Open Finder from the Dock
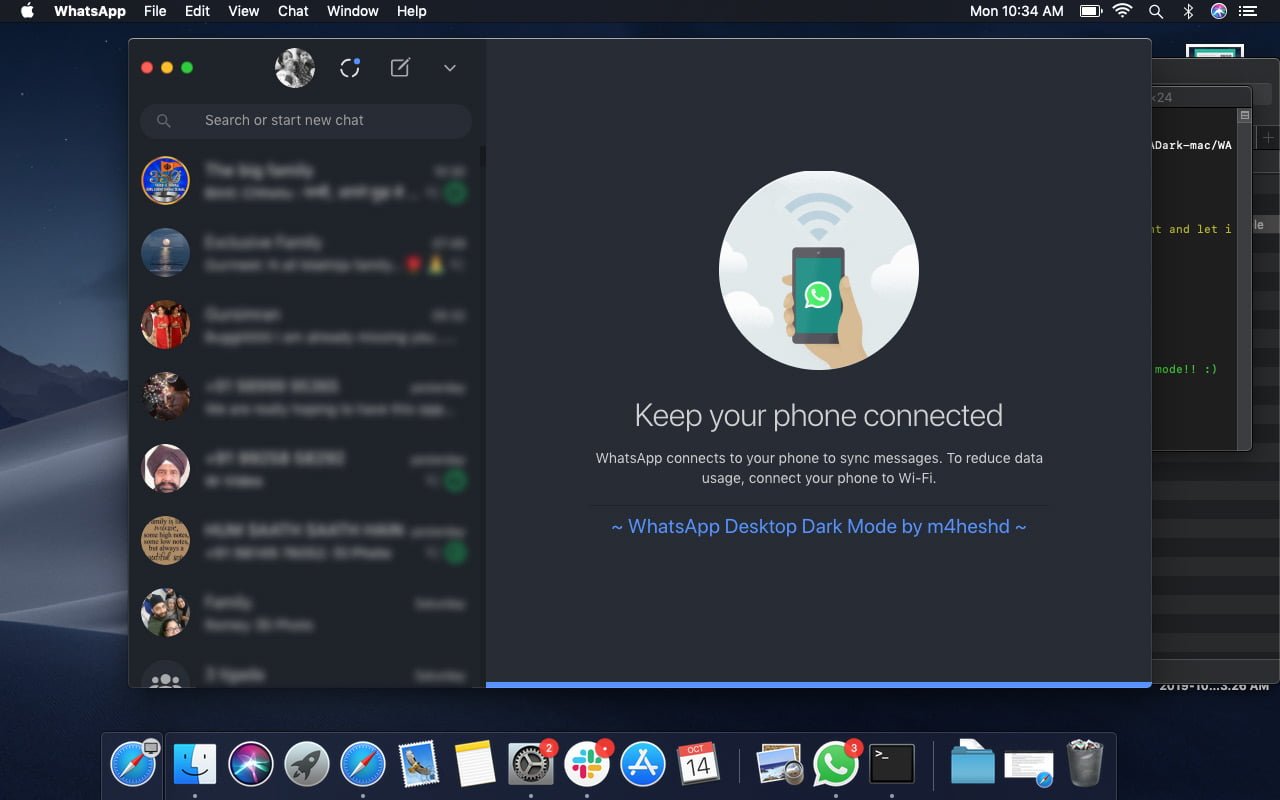 tap(195, 766)
